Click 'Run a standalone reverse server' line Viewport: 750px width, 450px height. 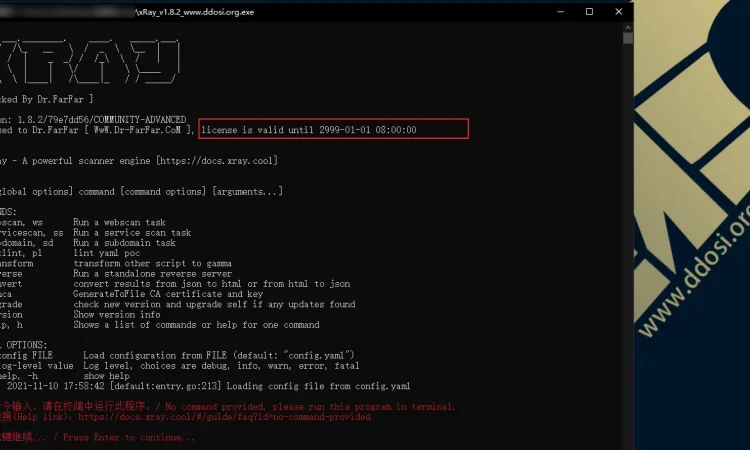(x=153, y=274)
